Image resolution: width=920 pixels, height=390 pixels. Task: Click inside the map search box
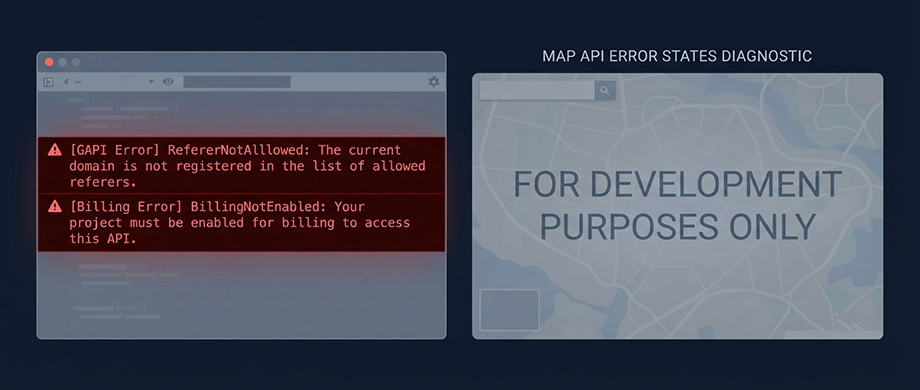pyautogui.click(x=537, y=91)
